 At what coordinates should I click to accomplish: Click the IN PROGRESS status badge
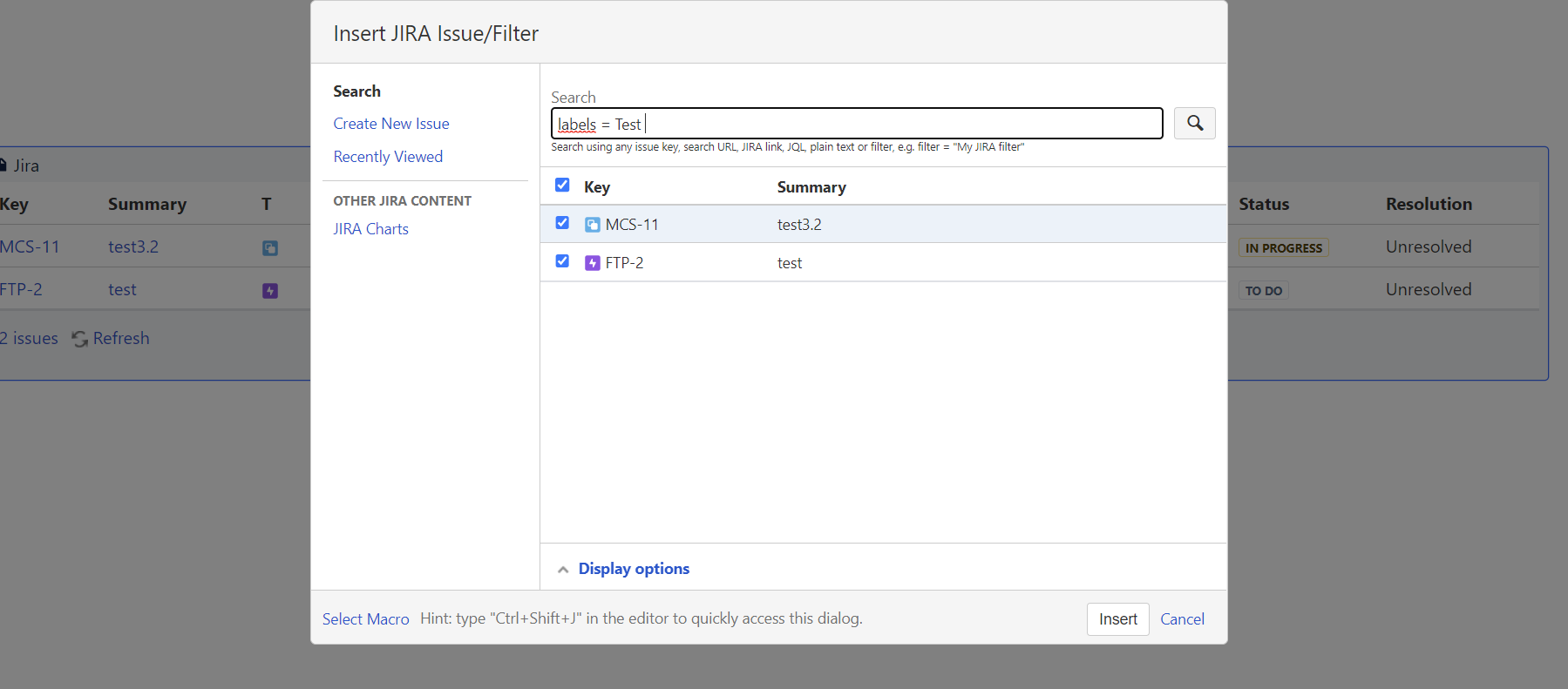tap(1283, 248)
